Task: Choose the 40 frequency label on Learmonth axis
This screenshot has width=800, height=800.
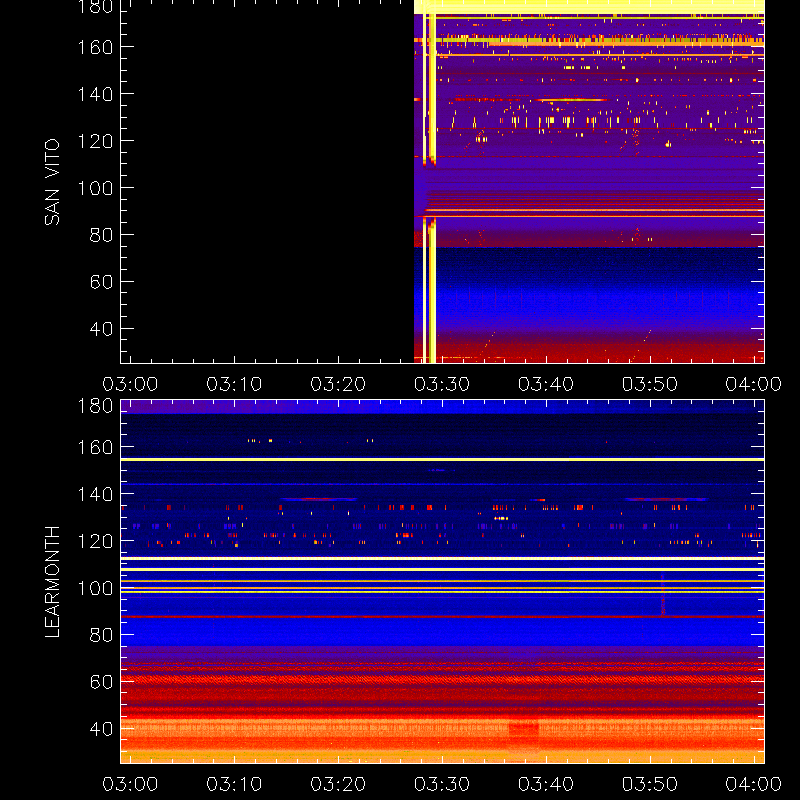Action: 101,729
